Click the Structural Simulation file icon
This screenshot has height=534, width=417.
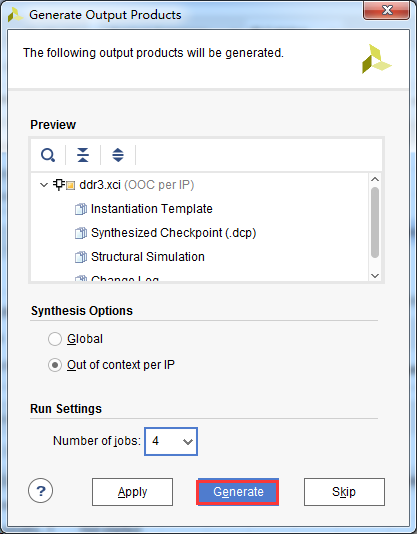[81, 257]
